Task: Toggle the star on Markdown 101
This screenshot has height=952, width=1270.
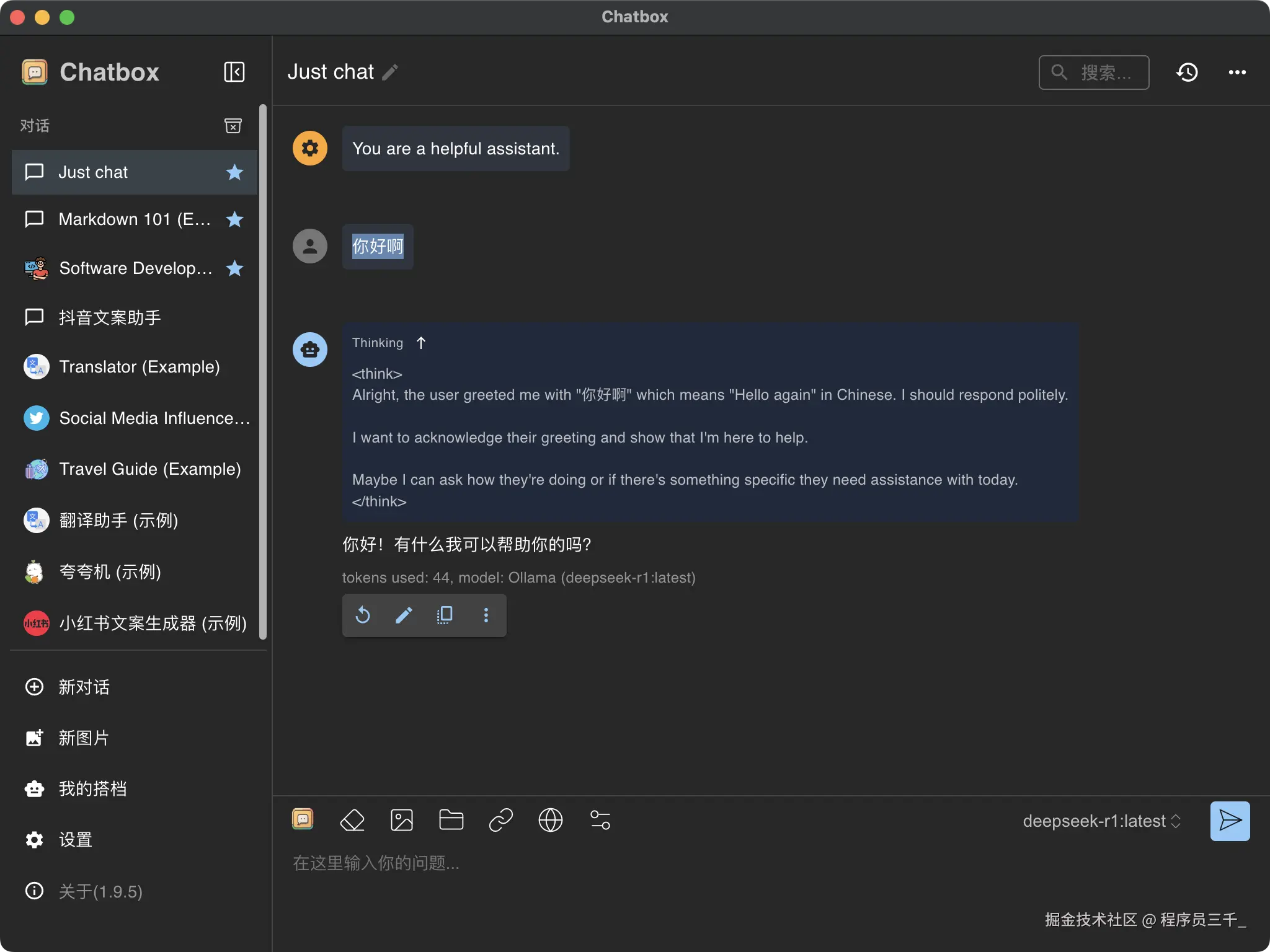Action: [234, 219]
